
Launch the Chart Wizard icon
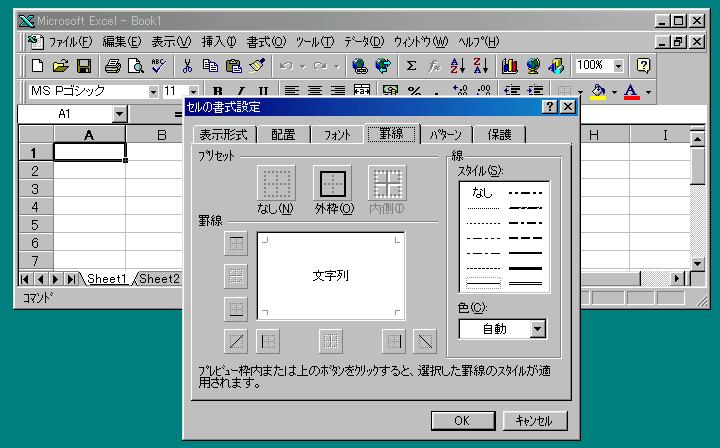[x=509, y=66]
